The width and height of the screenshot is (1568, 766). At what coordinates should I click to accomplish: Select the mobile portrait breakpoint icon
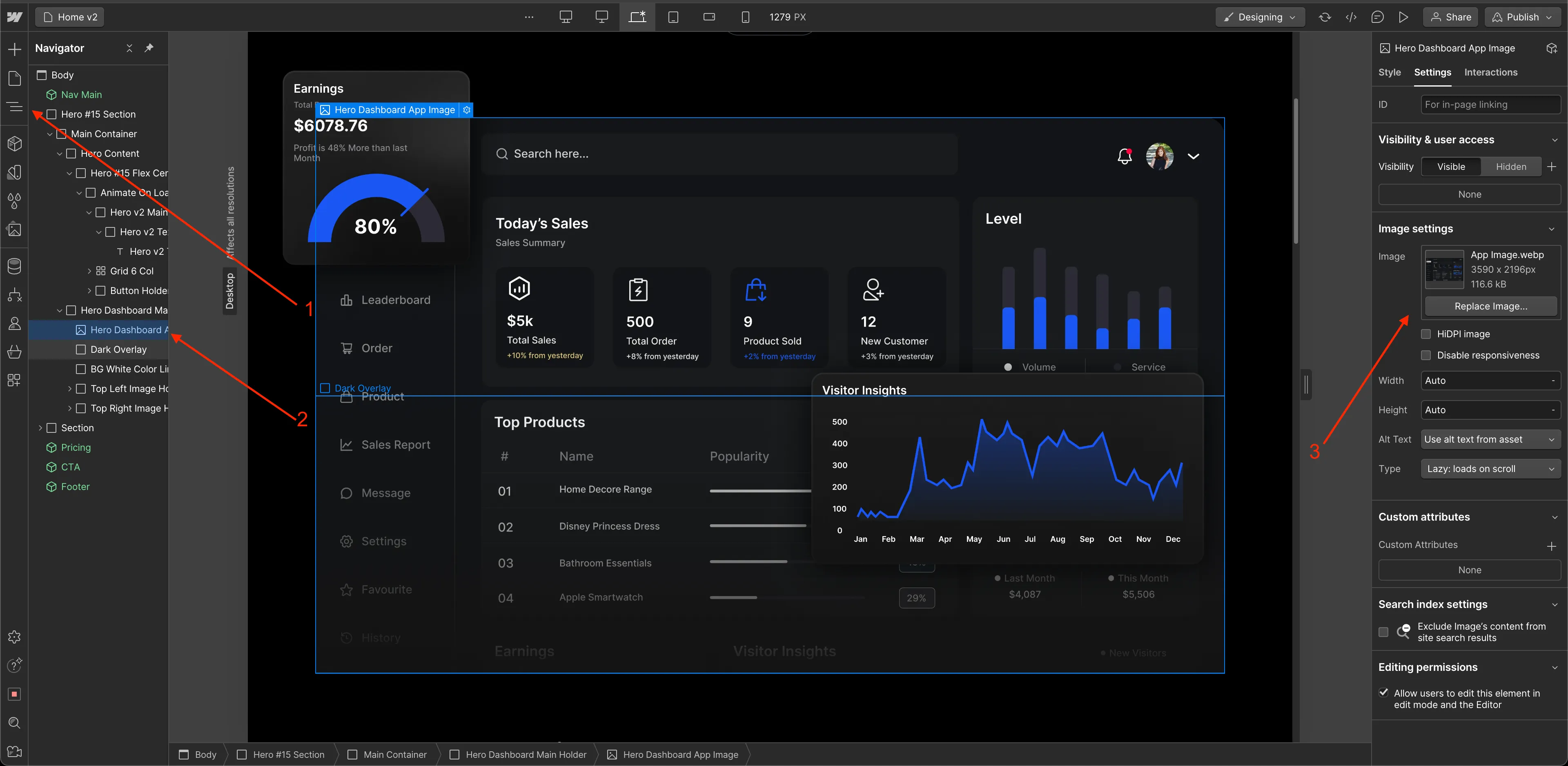coord(745,17)
